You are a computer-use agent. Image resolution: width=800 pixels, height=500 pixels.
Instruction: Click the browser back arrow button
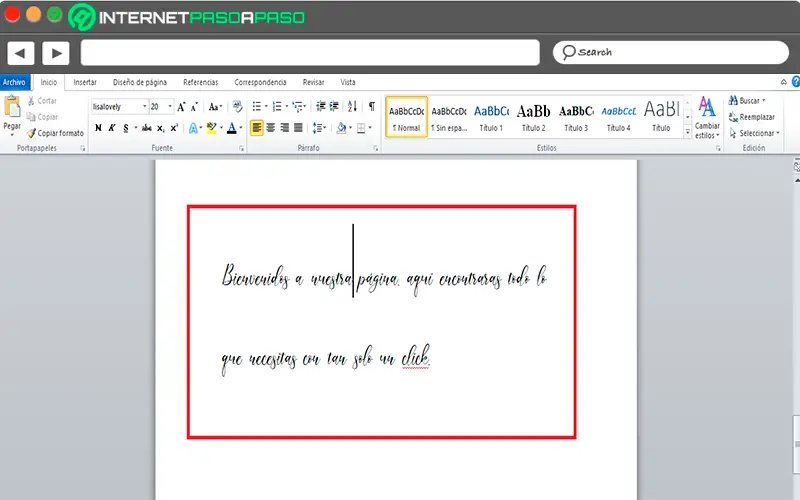(21, 53)
